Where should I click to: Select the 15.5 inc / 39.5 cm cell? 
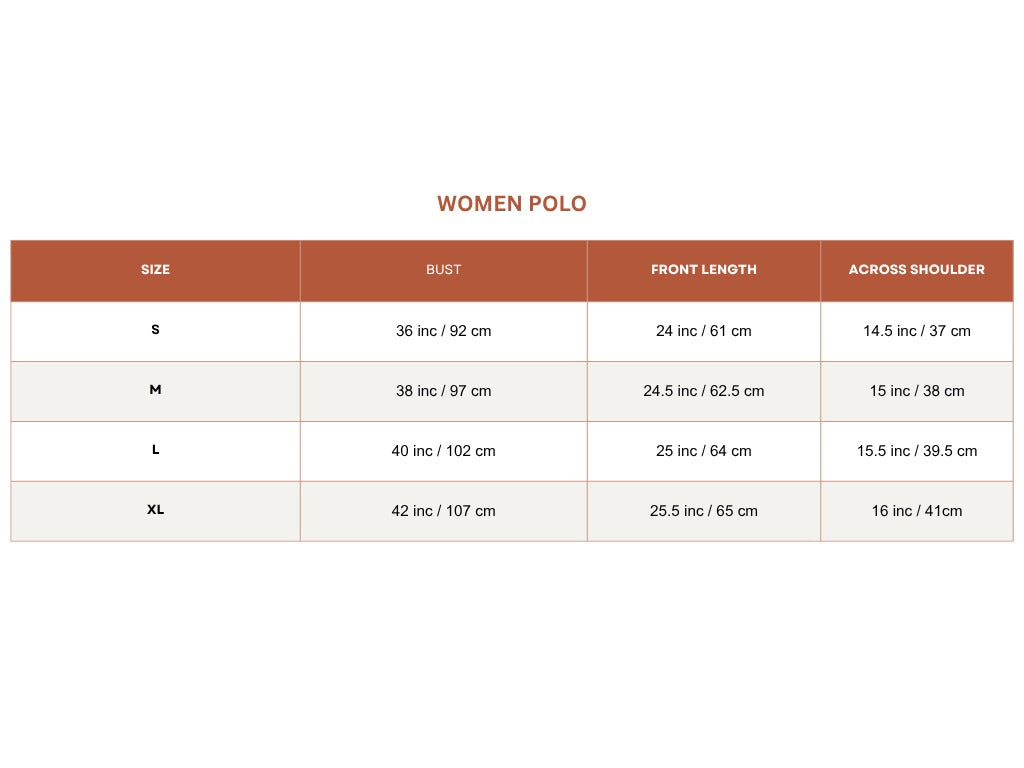coord(916,451)
